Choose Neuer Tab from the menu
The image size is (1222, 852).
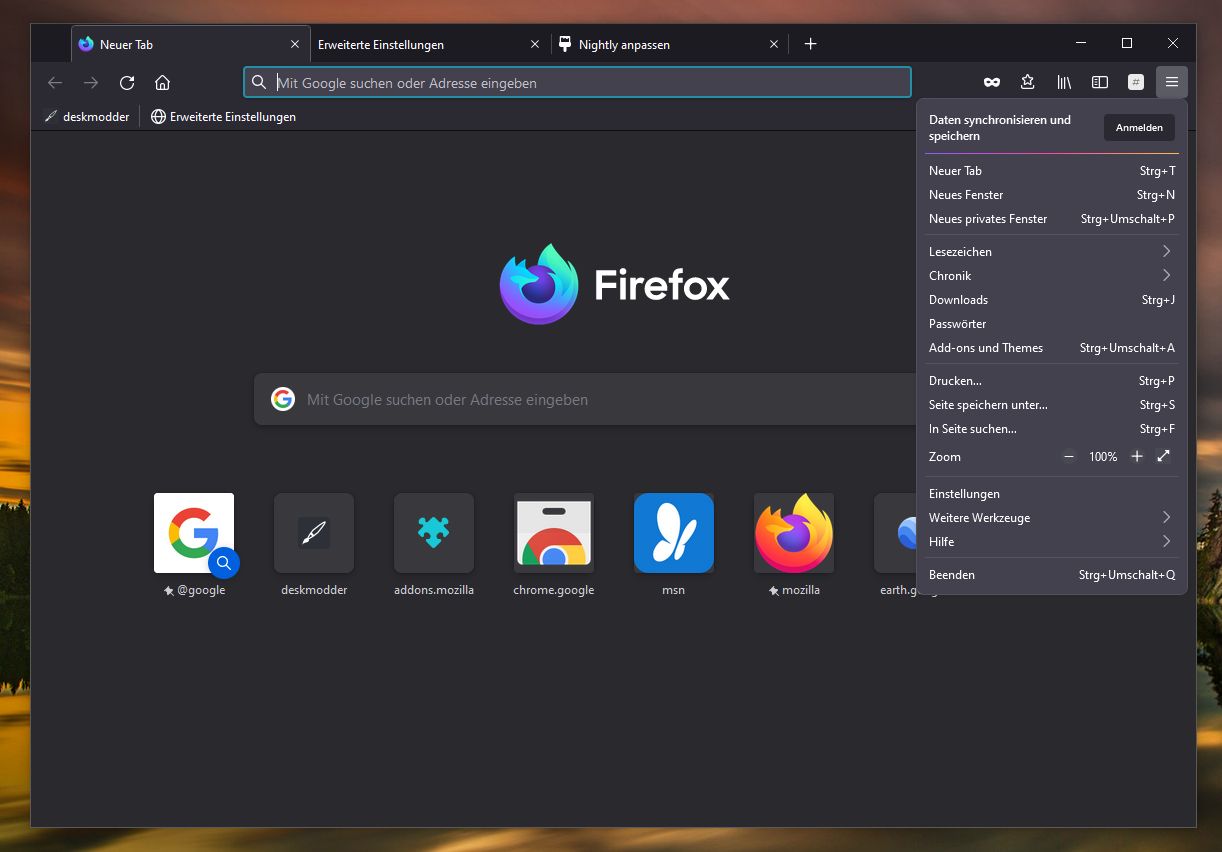(1051, 171)
